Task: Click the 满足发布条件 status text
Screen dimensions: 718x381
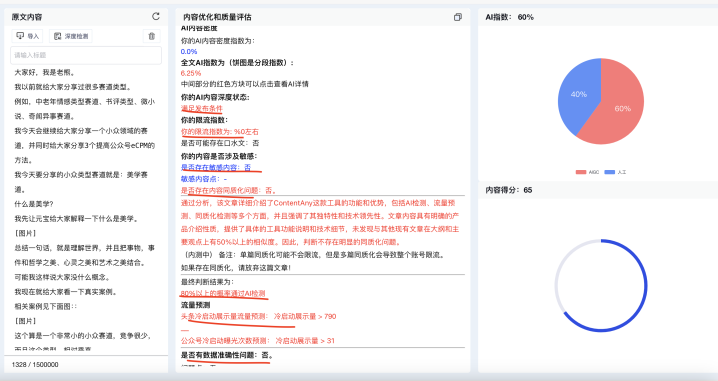Action: (x=201, y=109)
